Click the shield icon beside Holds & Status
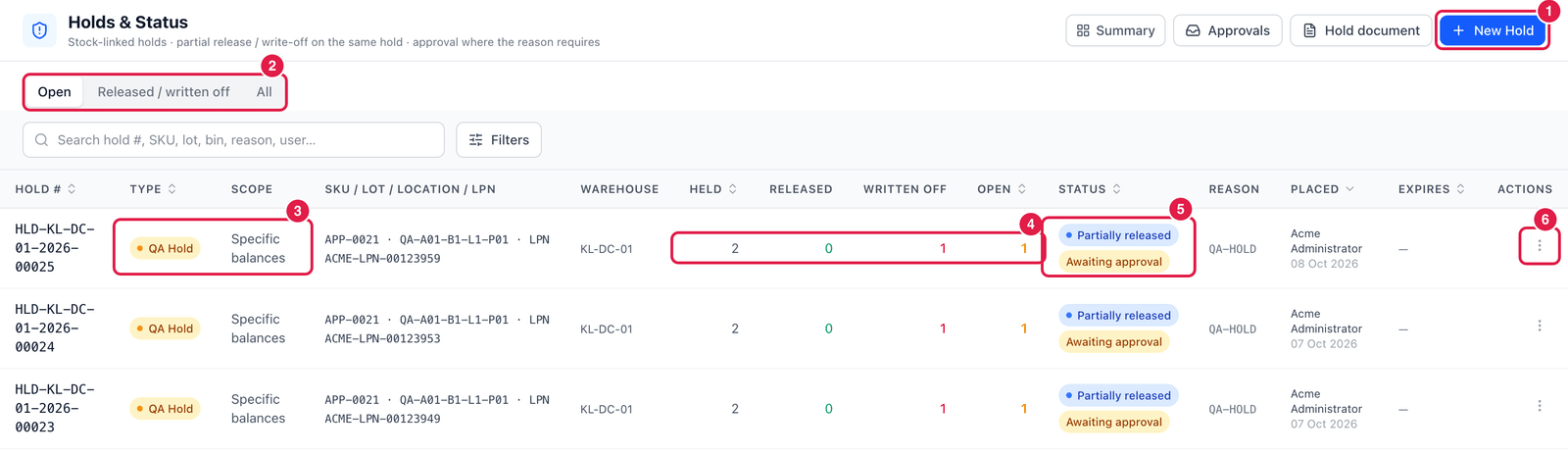The height and width of the screenshot is (454, 1568). tap(39, 30)
